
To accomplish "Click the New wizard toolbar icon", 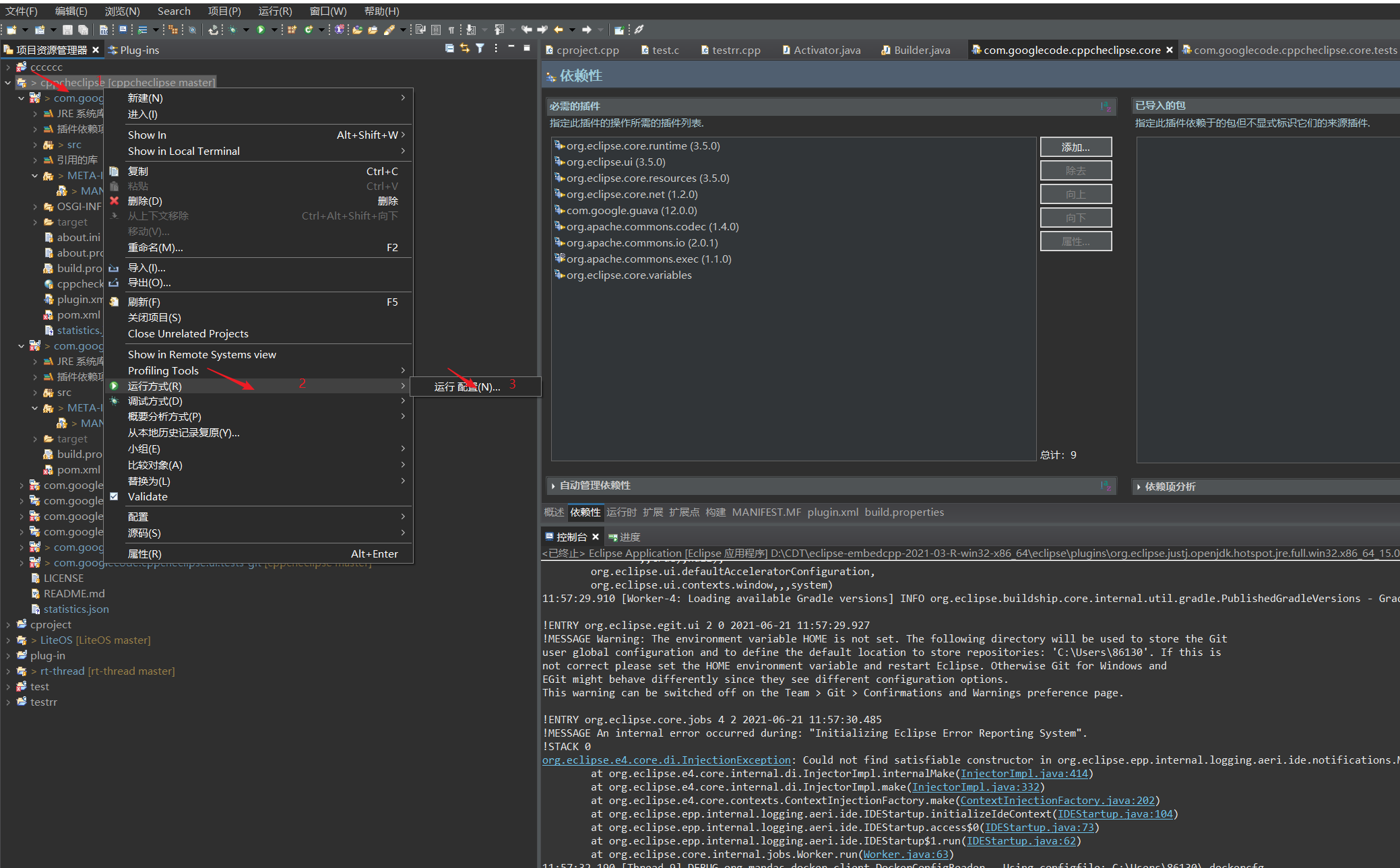I will pos(11,30).
